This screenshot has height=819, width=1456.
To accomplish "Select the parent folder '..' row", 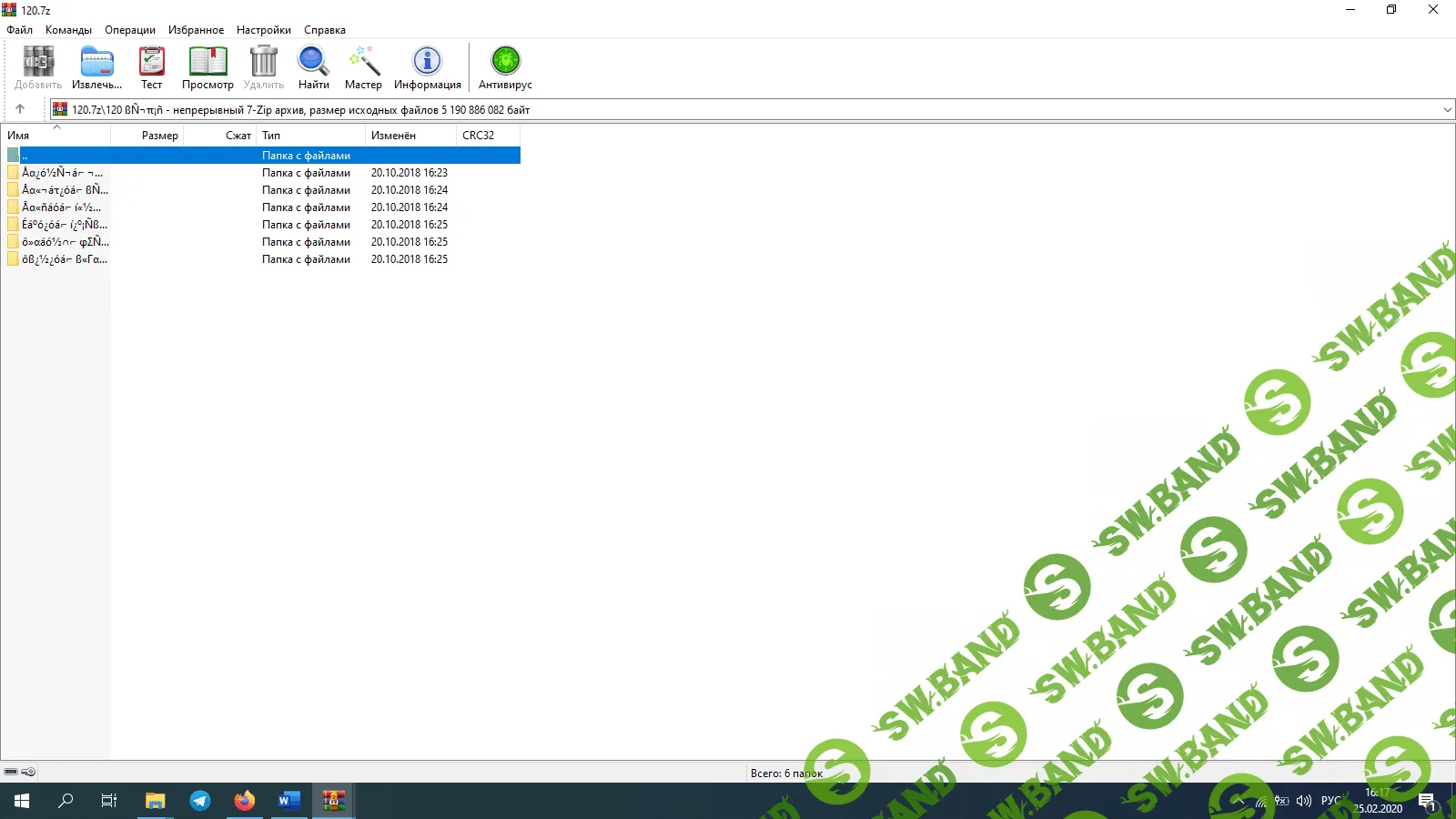I will coord(136,156).
